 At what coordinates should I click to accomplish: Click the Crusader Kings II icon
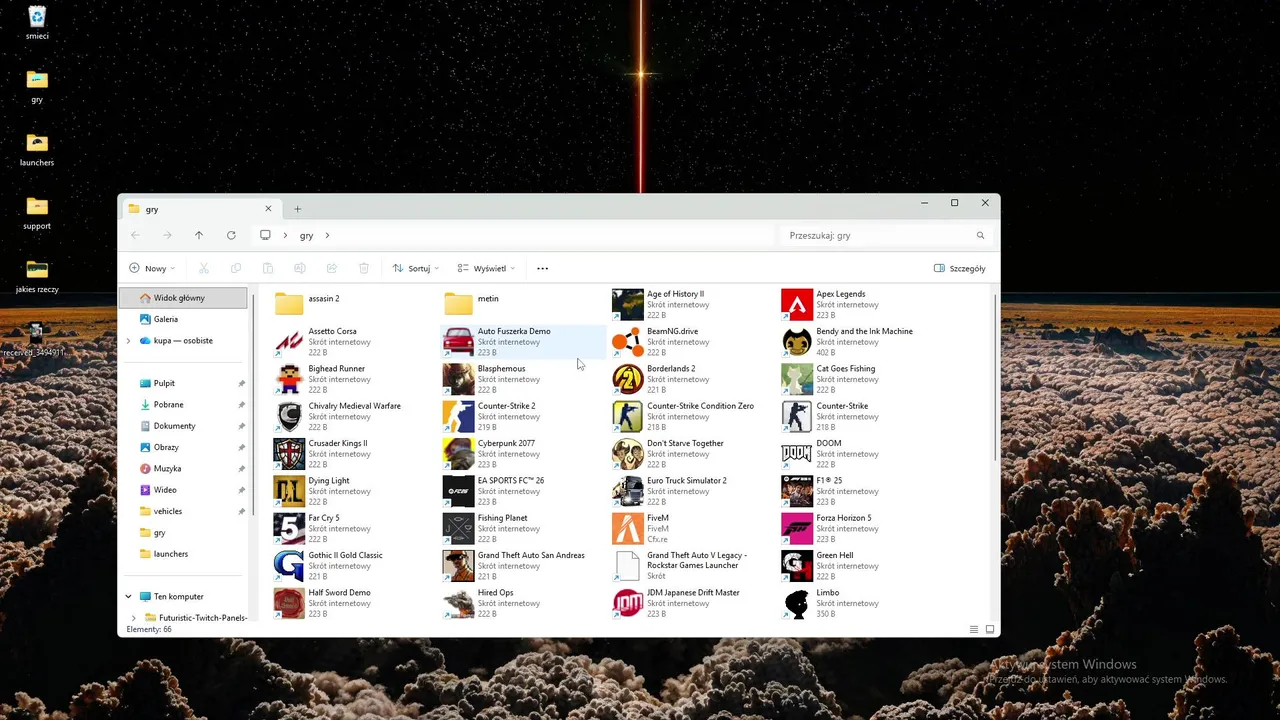[289, 454]
